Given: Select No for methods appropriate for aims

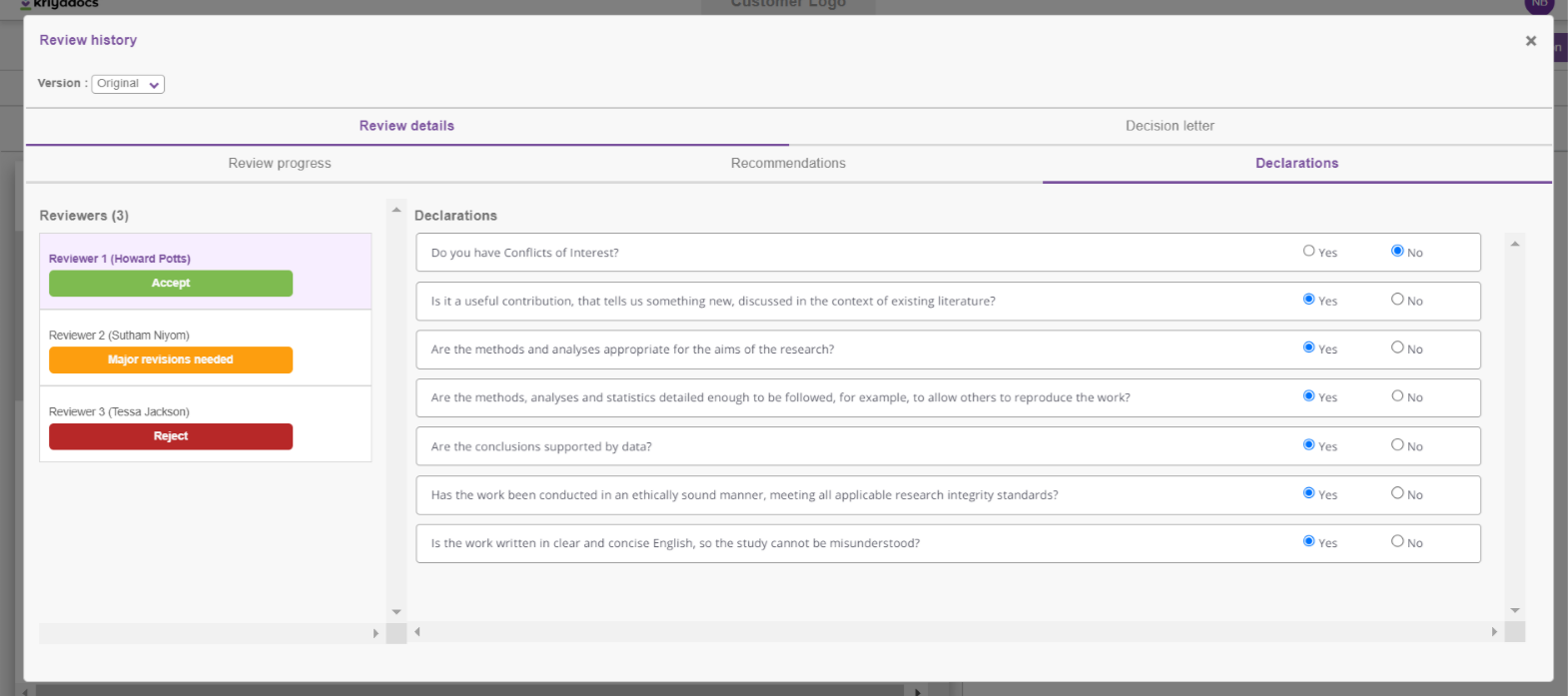Looking at the screenshot, I should (x=1397, y=347).
